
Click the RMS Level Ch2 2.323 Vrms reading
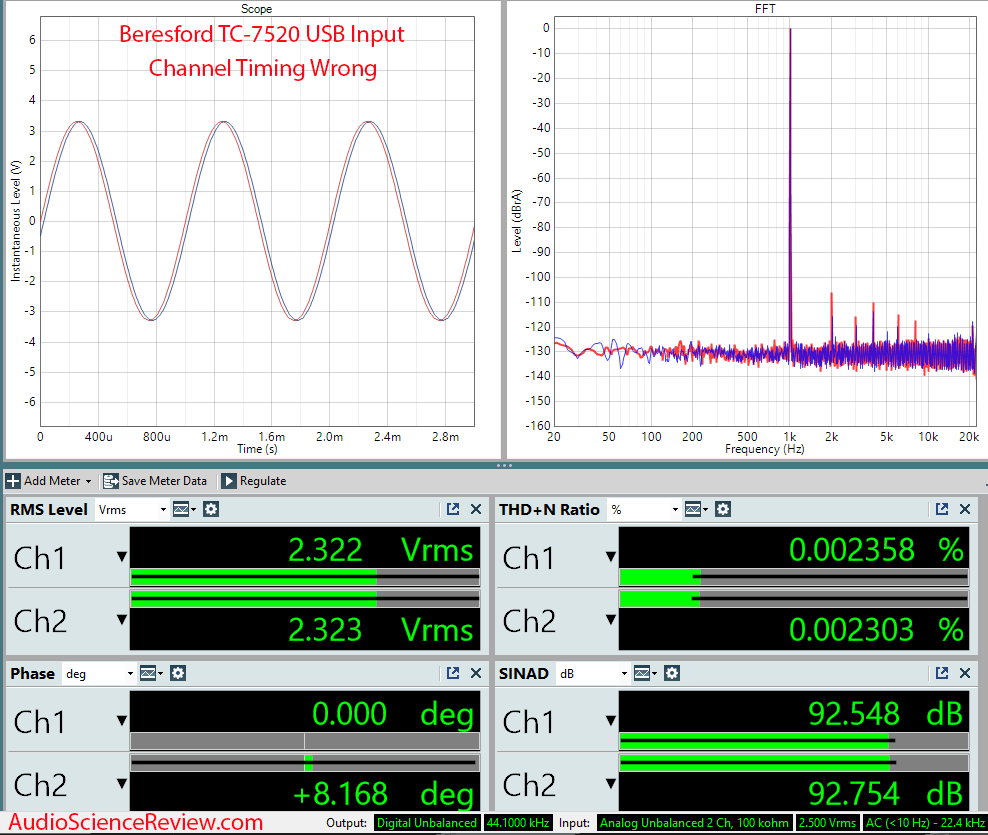380,630
